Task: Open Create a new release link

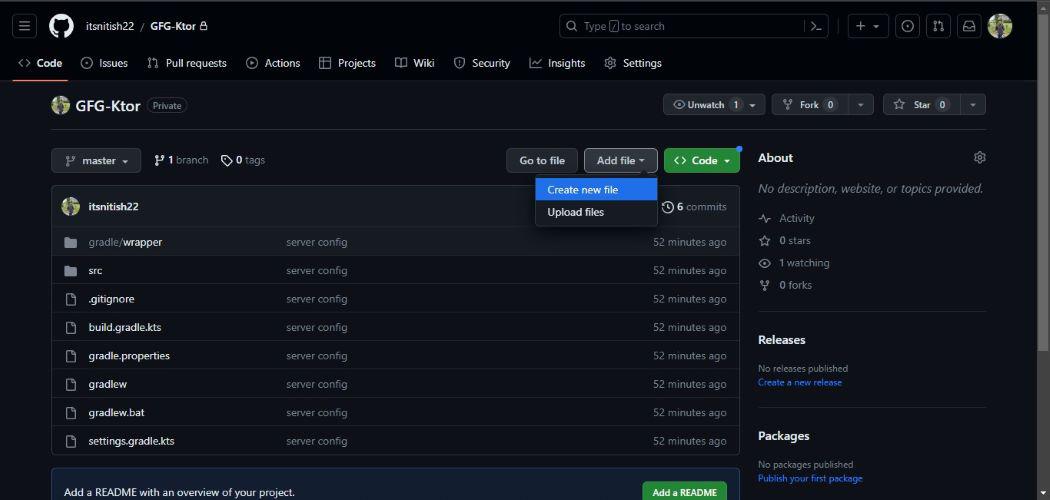Action: click(800, 383)
